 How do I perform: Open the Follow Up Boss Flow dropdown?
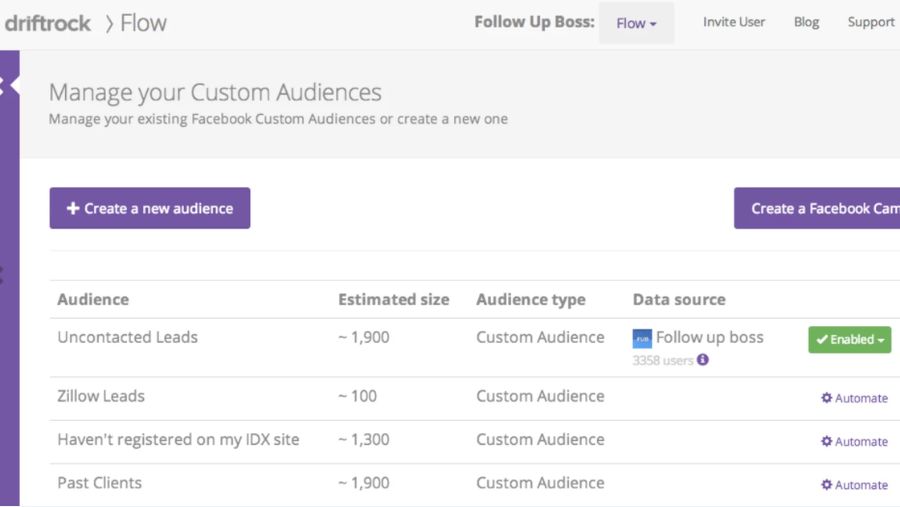[636, 24]
